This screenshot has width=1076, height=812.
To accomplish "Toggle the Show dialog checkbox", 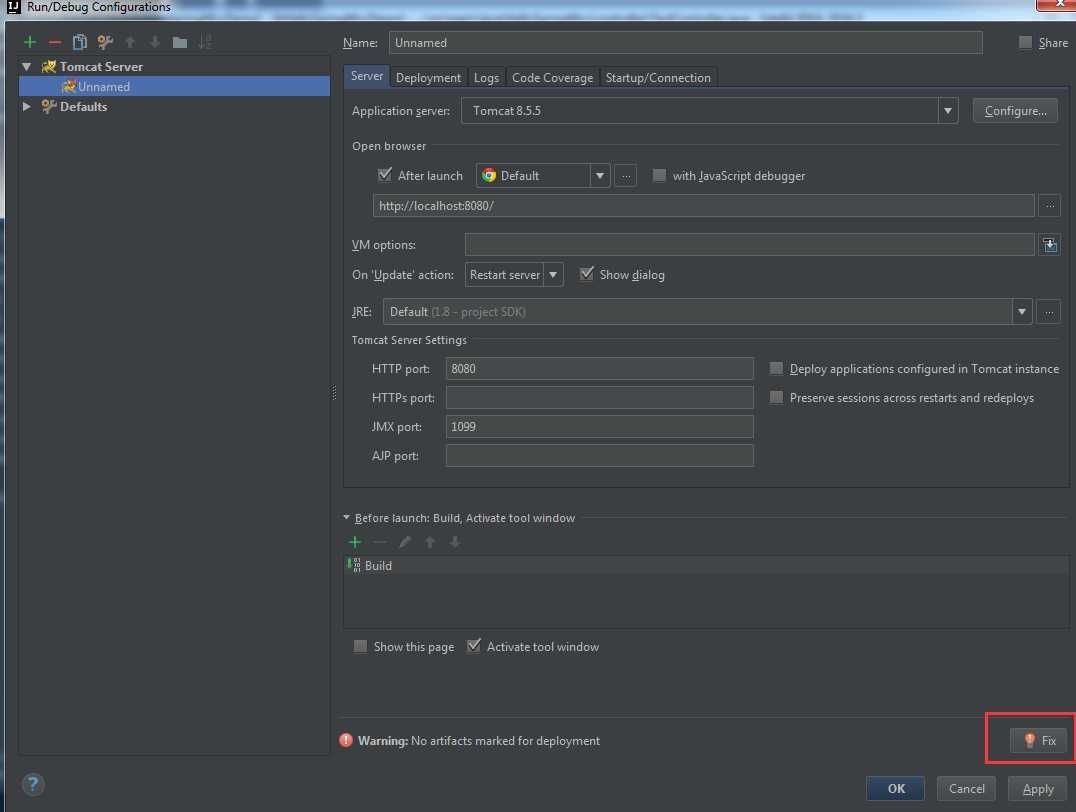I will tap(586, 274).
